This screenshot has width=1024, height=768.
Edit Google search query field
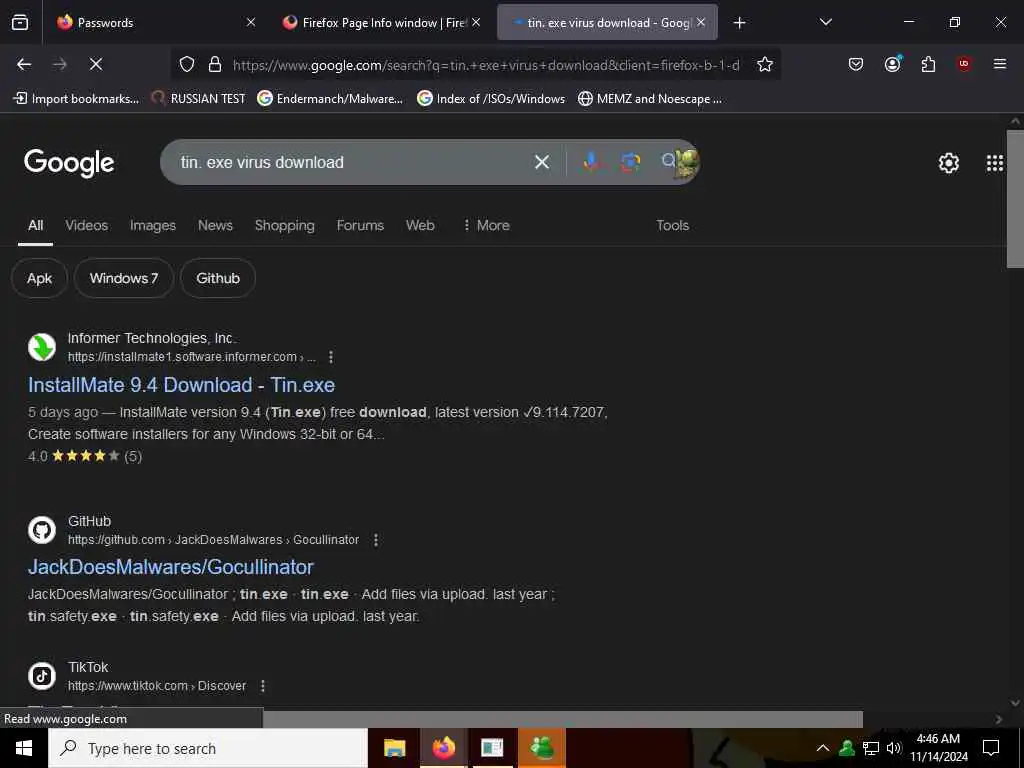click(x=353, y=162)
